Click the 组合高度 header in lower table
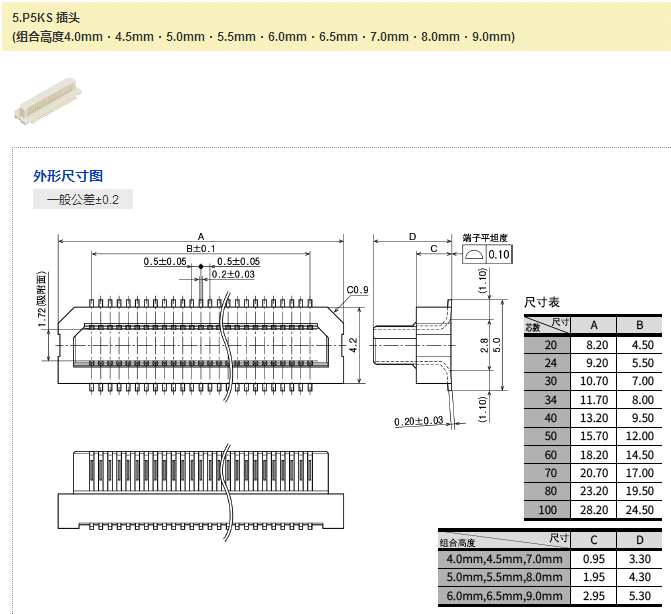The width and height of the screenshot is (671, 614). pyautogui.click(x=459, y=543)
